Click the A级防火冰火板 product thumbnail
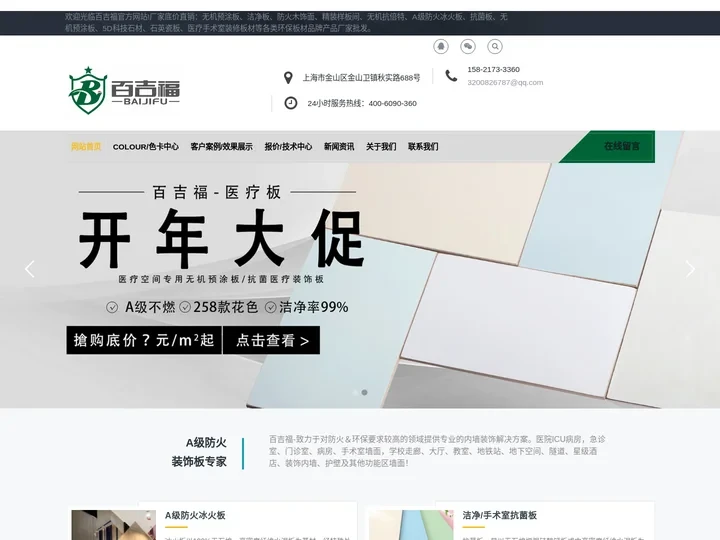Screen dimensions: 720x540 coord(114,525)
